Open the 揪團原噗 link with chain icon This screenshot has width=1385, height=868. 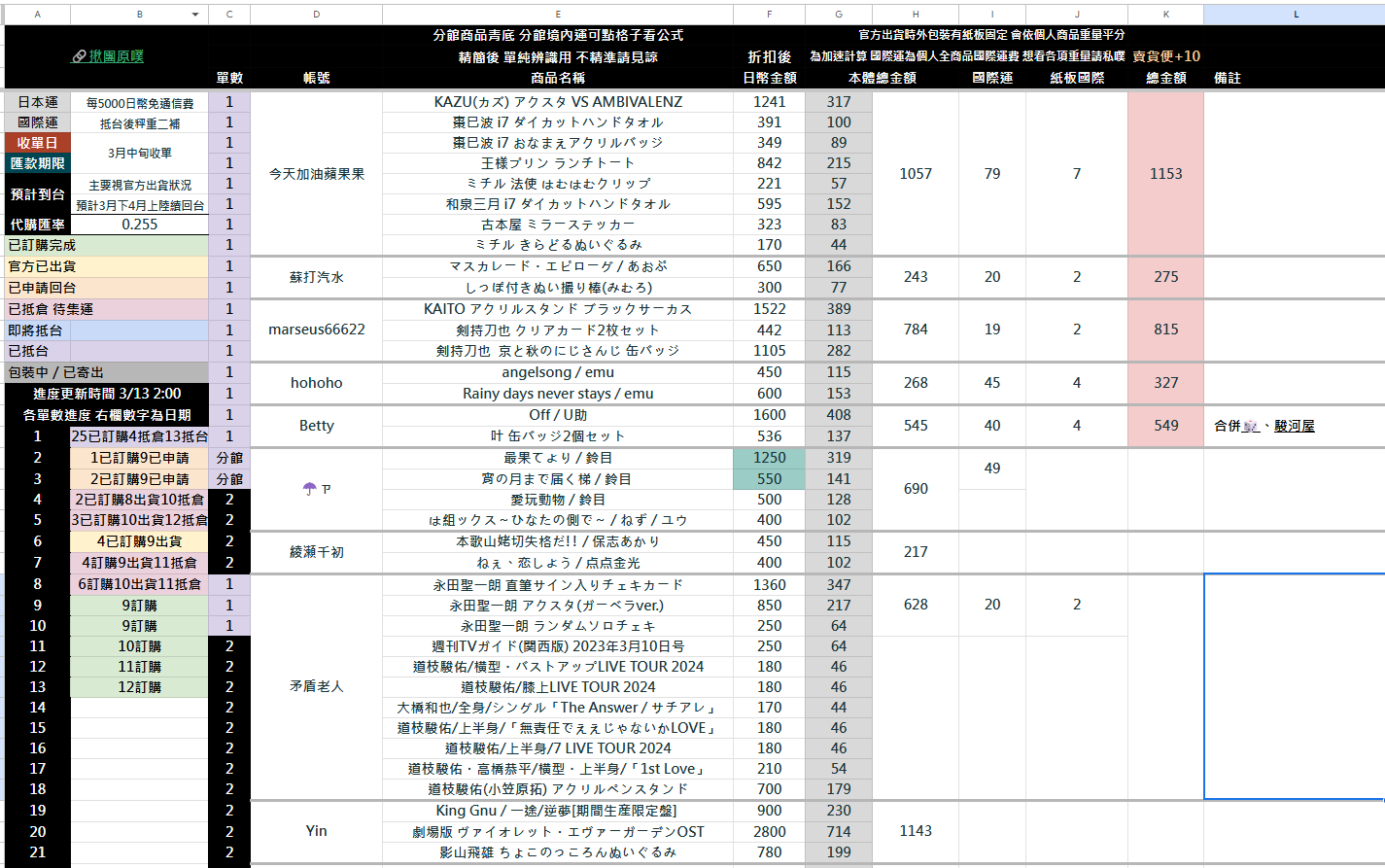pos(108,56)
